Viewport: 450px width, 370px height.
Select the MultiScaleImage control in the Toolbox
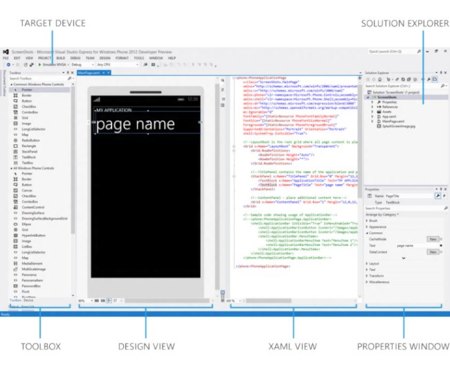[34, 269]
